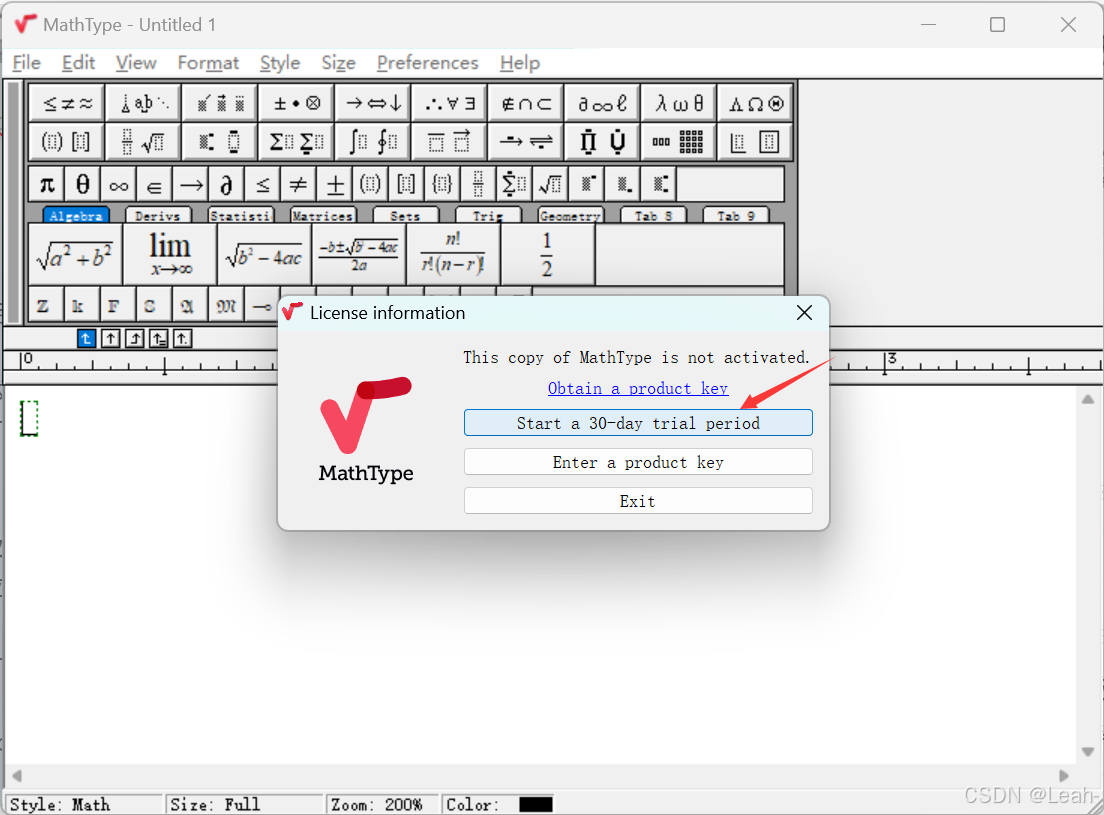This screenshot has width=1104, height=815.
Task: Insert the pi symbol from small bar
Action: [x=47, y=184]
